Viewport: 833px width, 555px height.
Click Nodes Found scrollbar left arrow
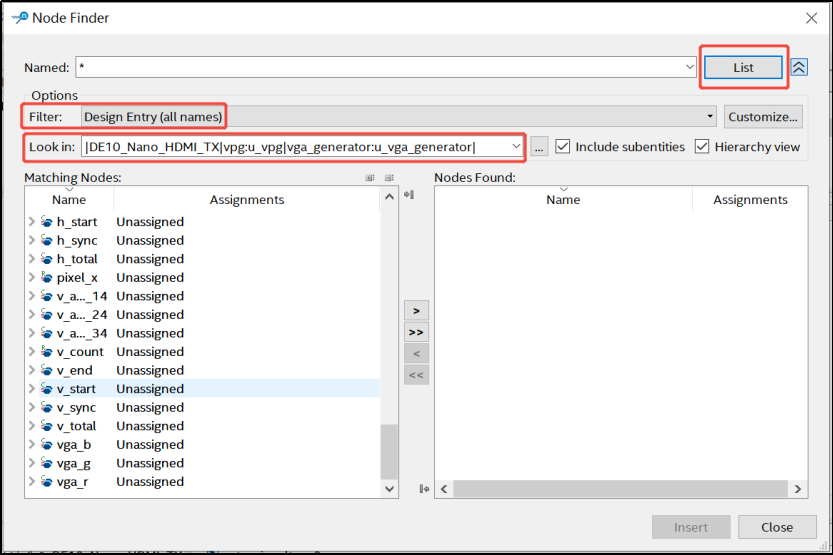[444, 489]
